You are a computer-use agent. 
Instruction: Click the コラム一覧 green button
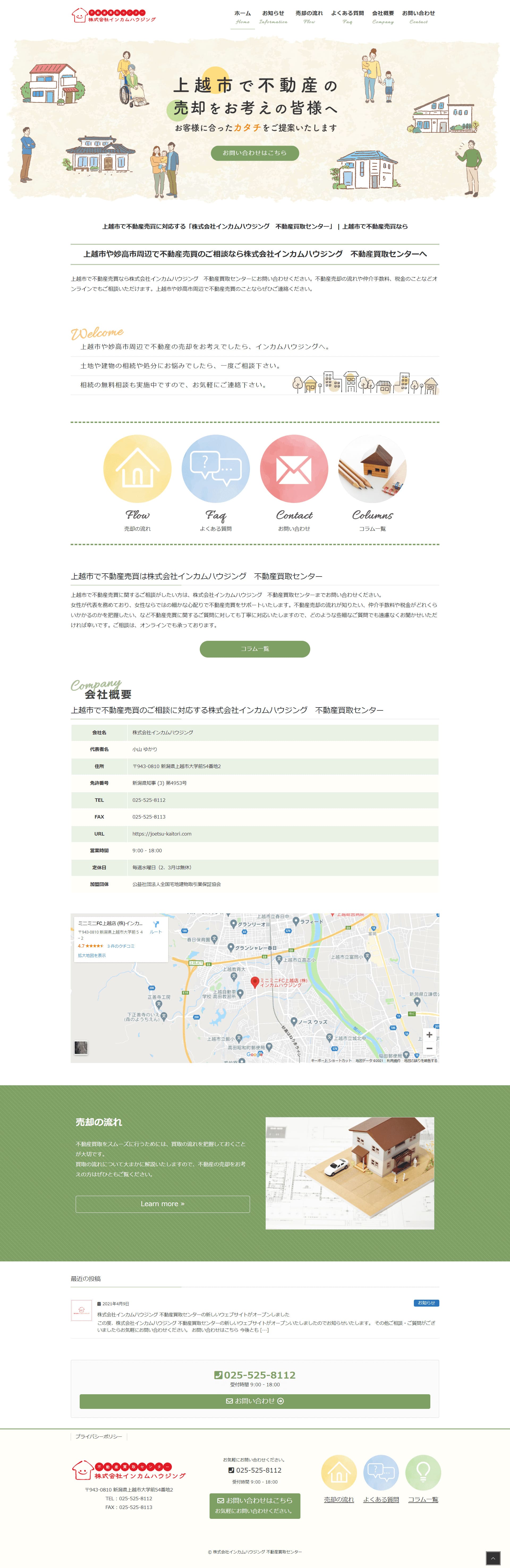[x=254, y=649]
